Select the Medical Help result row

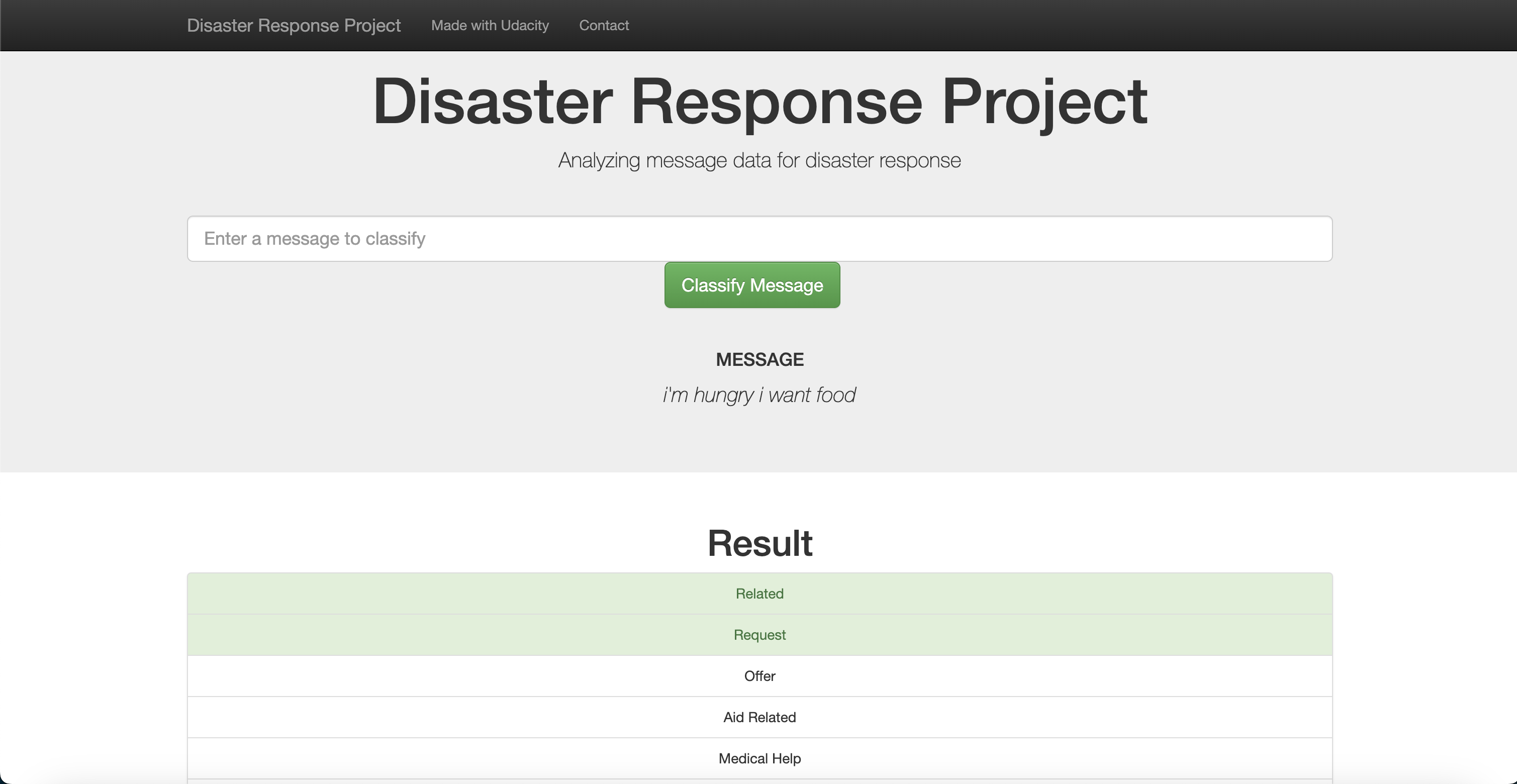758,758
